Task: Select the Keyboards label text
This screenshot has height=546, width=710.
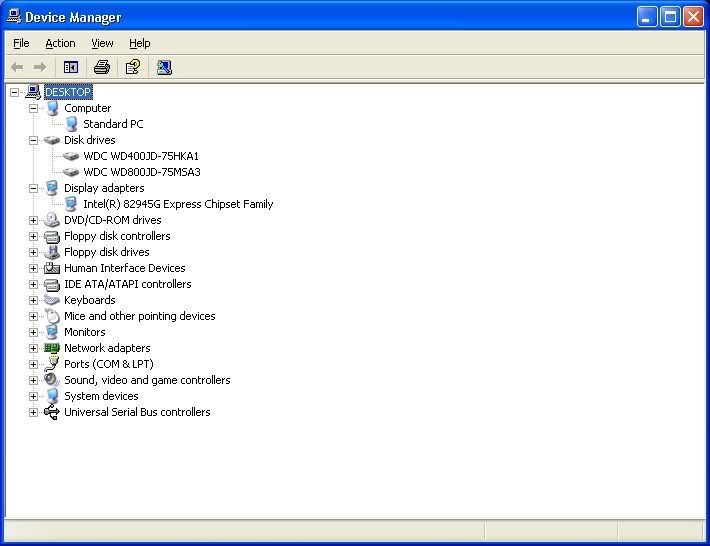Action: click(90, 300)
